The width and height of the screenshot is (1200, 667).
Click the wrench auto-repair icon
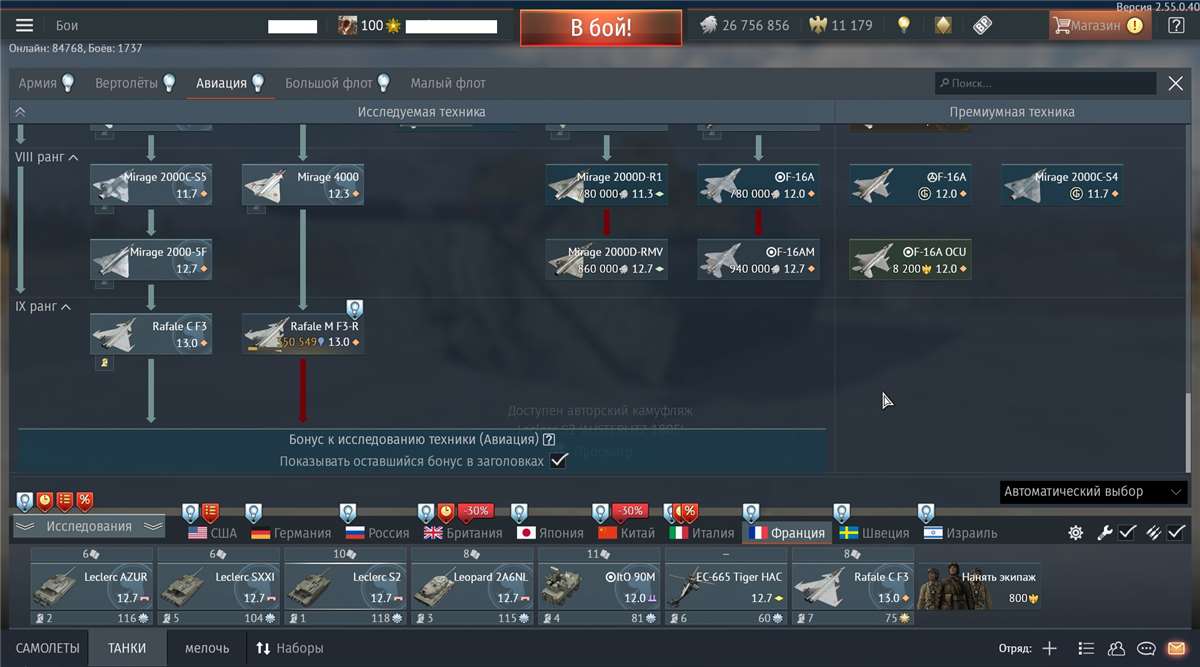(x=1104, y=533)
